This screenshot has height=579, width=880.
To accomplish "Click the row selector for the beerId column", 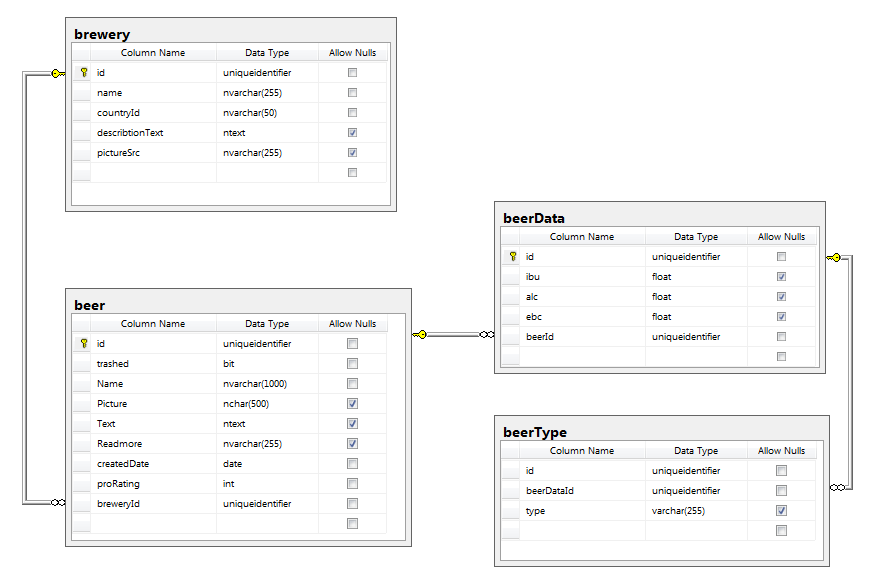I will click(511, 336).
